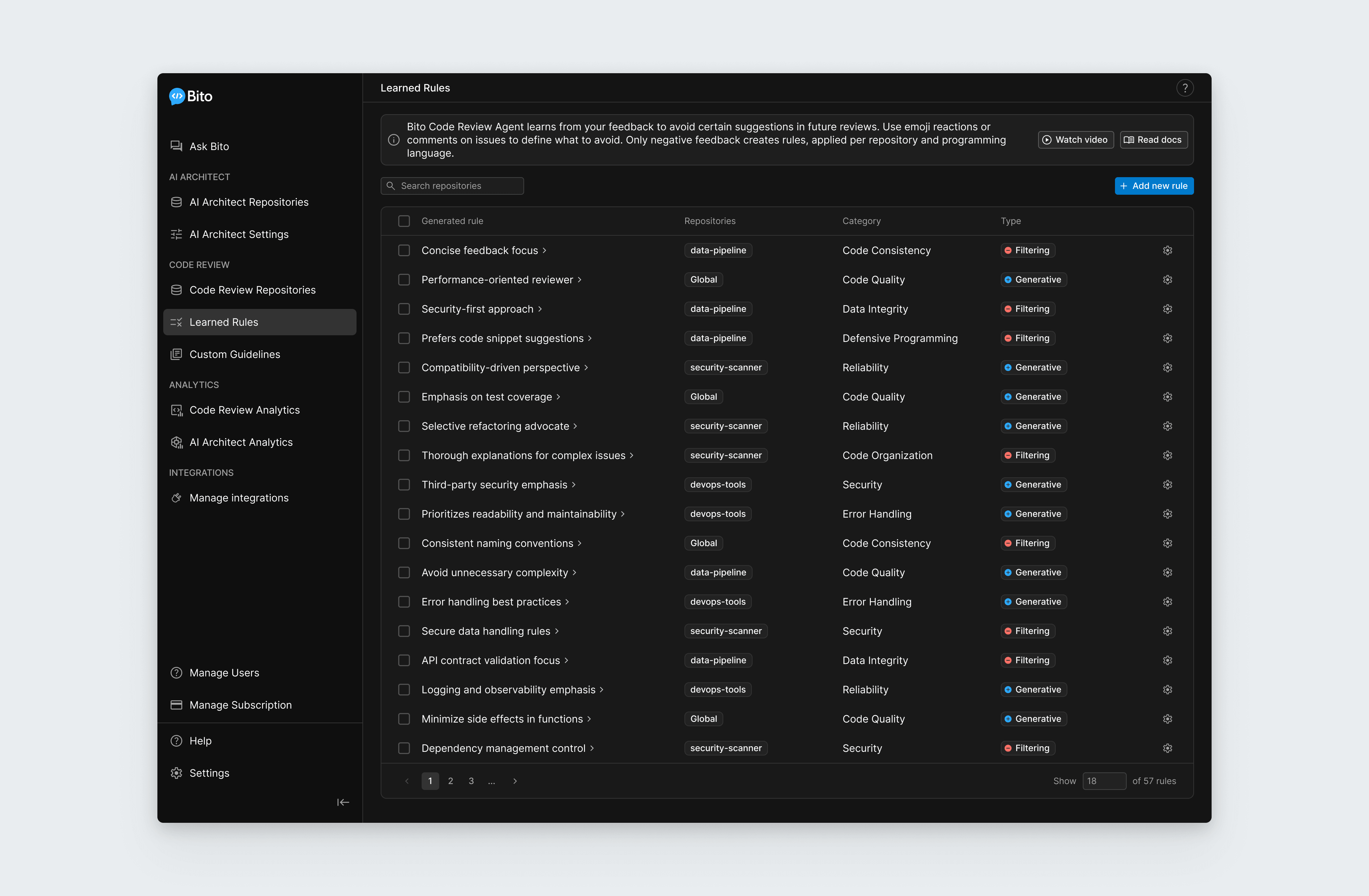
Task: Check the Security-first approach row
Action: [404, 309]
